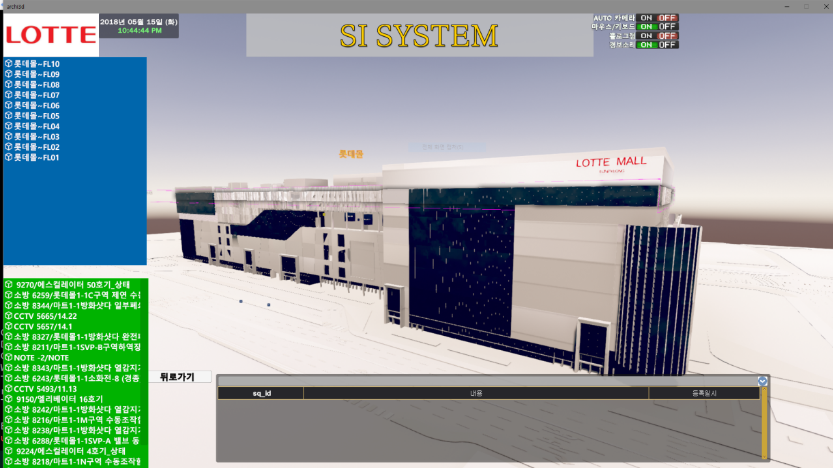The image size is (833, 468).
Task: Click the cube icon for 9150 엘리베이터 16호기
Action: (x=9, y=399)
